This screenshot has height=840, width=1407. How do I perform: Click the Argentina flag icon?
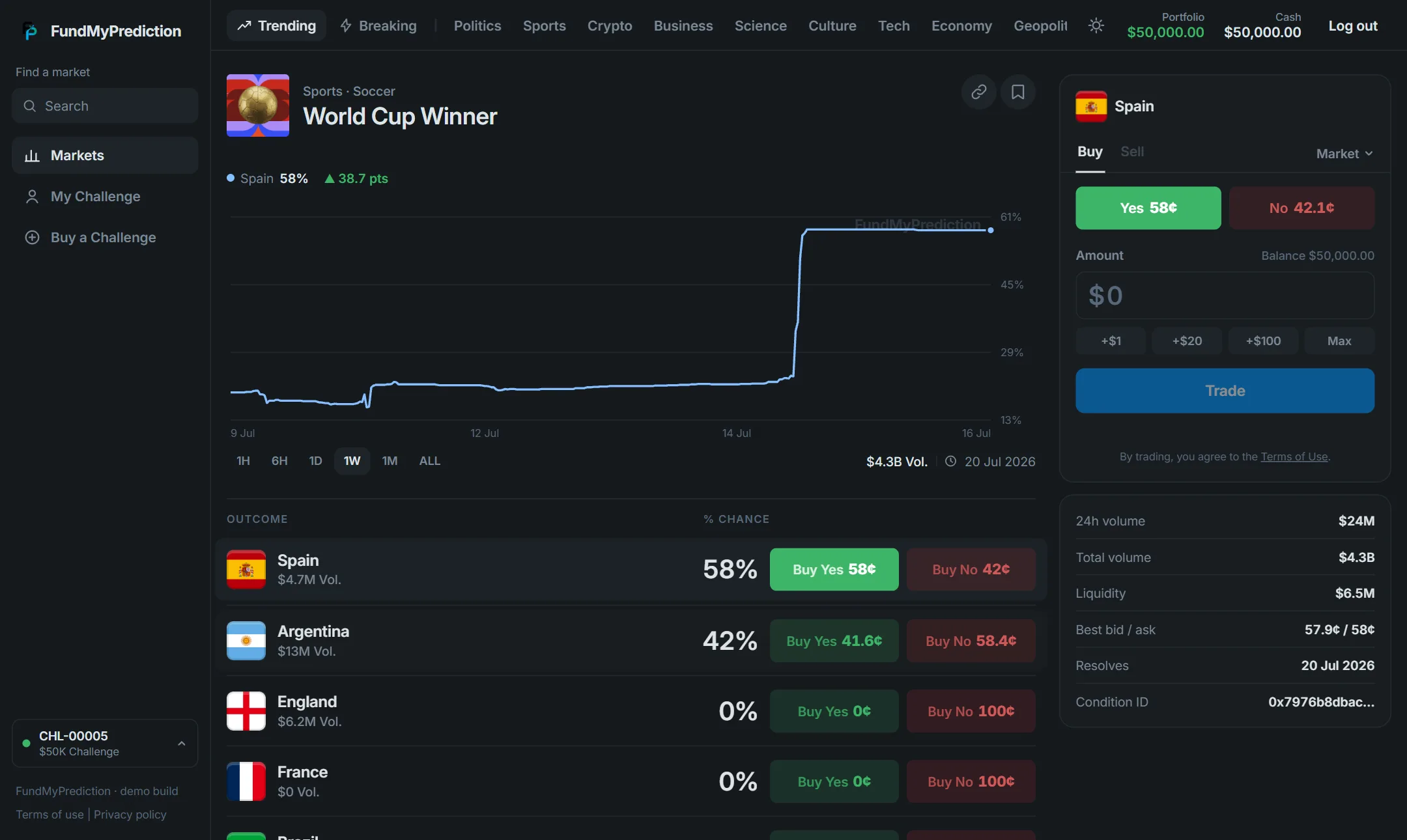(246, 641)
